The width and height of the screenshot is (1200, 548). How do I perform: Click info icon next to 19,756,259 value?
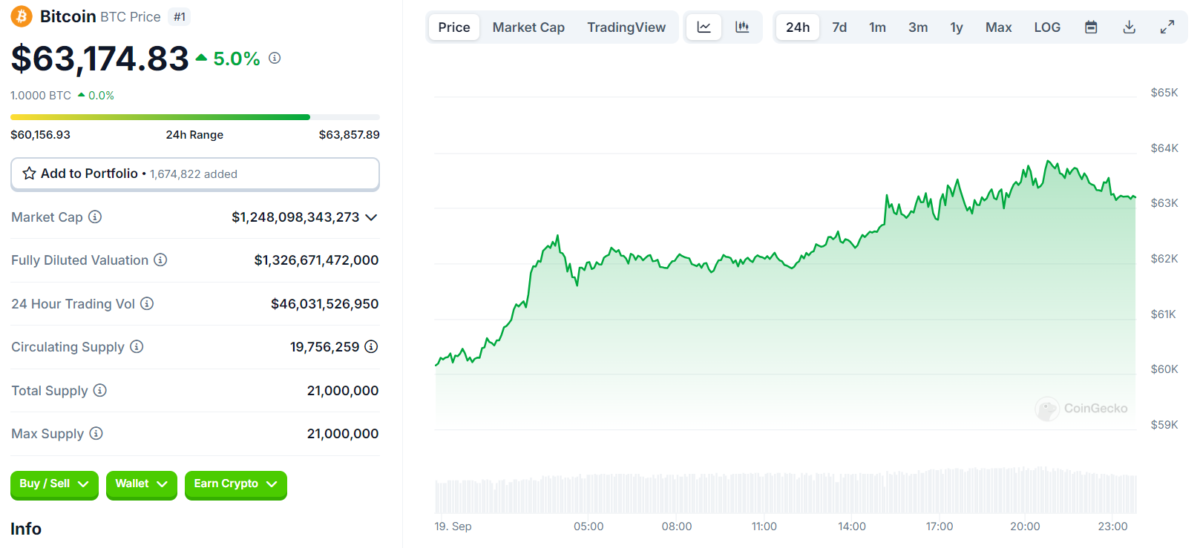tap(371, 347)
